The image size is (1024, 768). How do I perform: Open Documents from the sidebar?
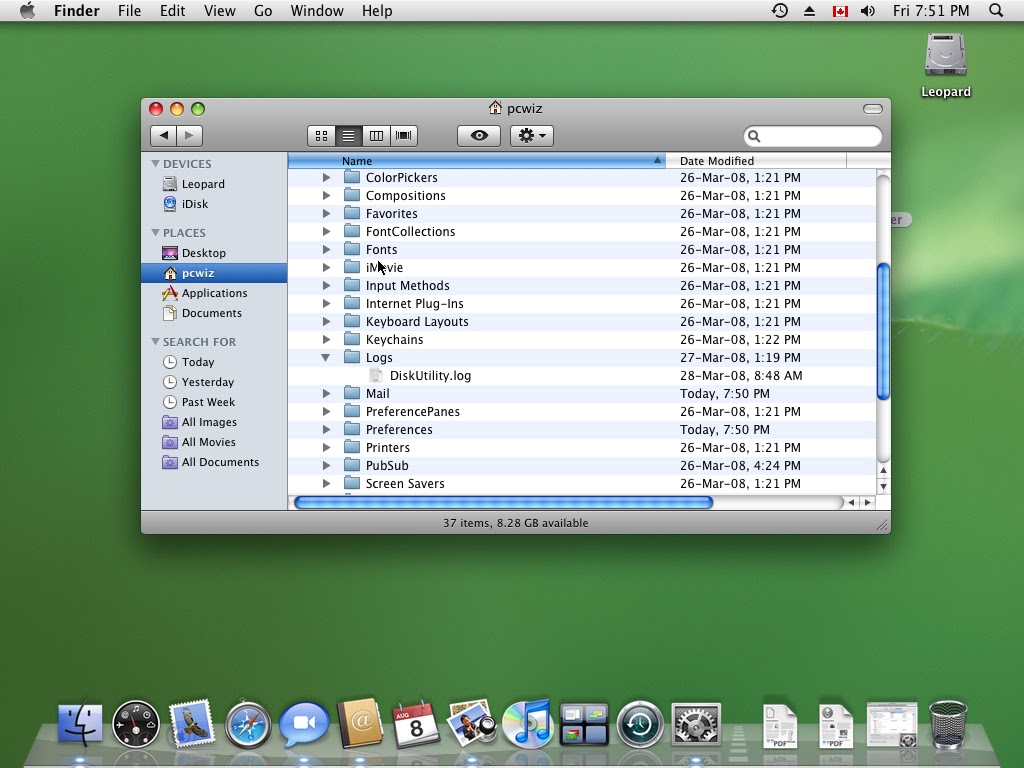coord(214,313)
